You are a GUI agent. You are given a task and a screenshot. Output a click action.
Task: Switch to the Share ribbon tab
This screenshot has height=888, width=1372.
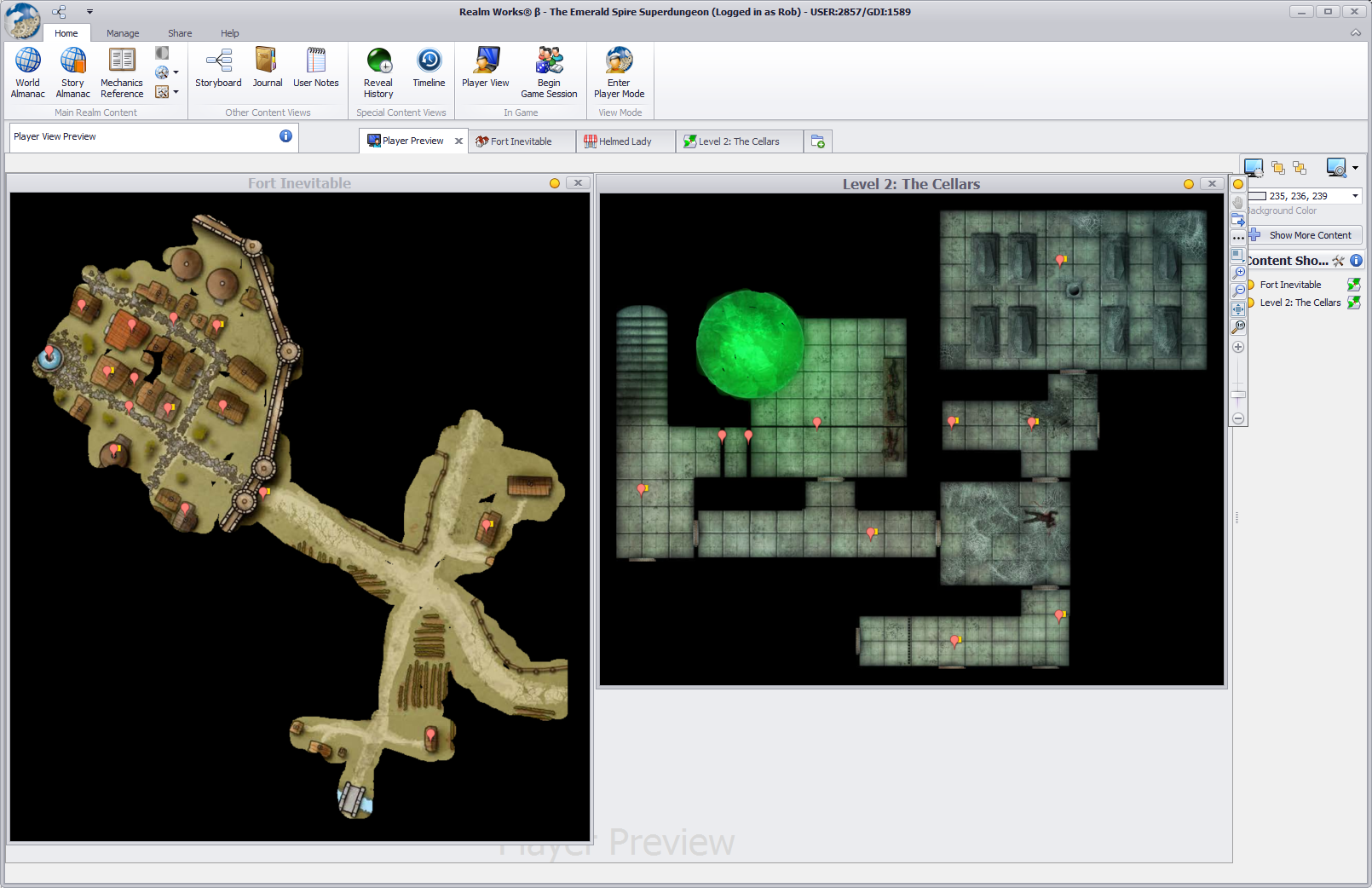(x=180, y=33)
